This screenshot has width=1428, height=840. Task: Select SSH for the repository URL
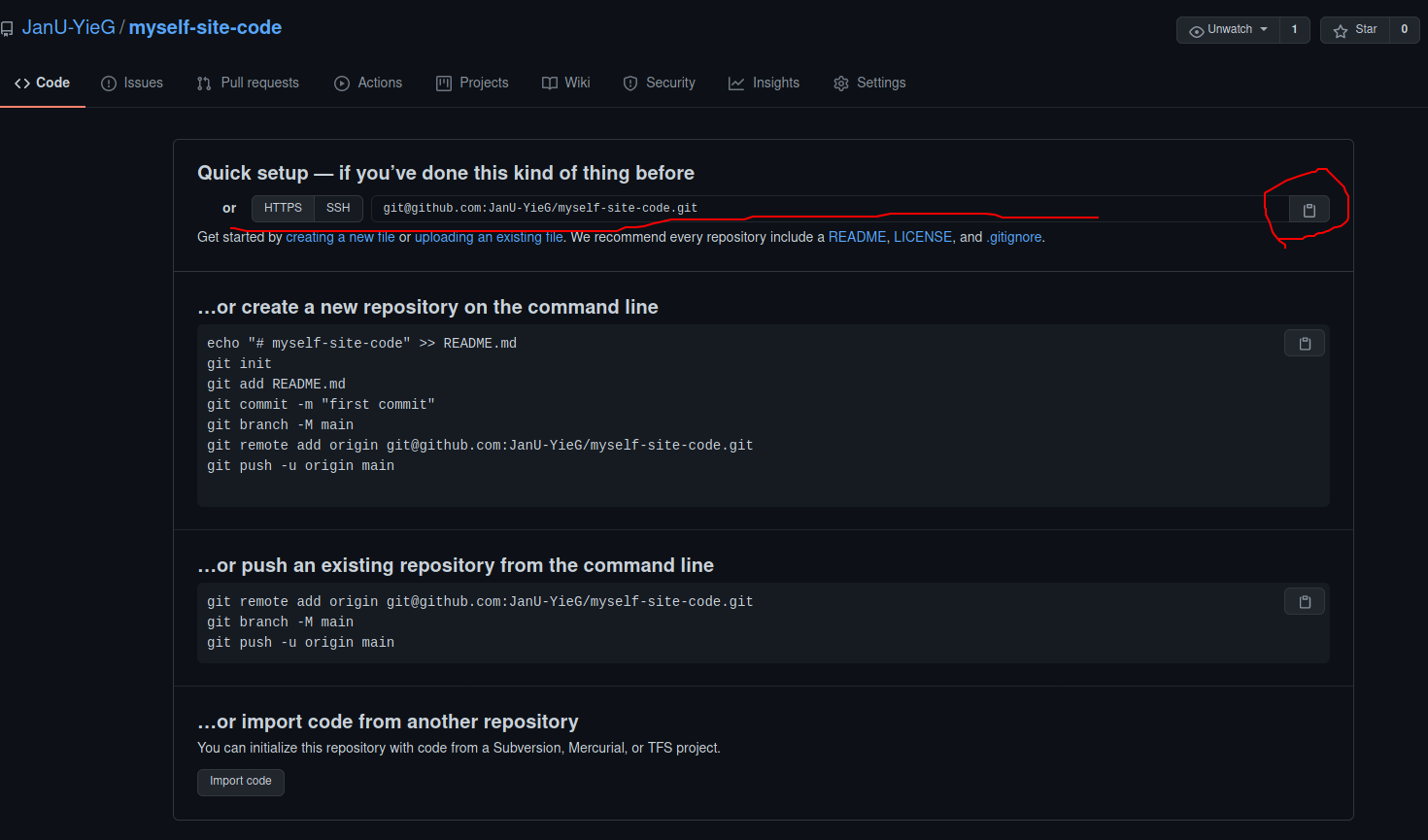click(338, 207)
